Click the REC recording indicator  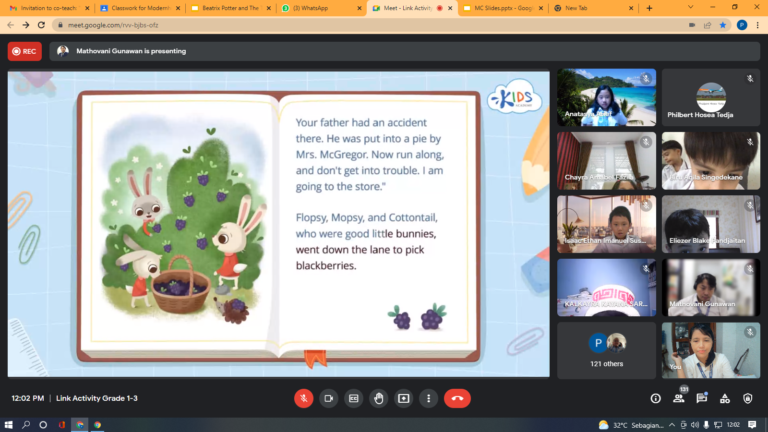click(24, 51)
